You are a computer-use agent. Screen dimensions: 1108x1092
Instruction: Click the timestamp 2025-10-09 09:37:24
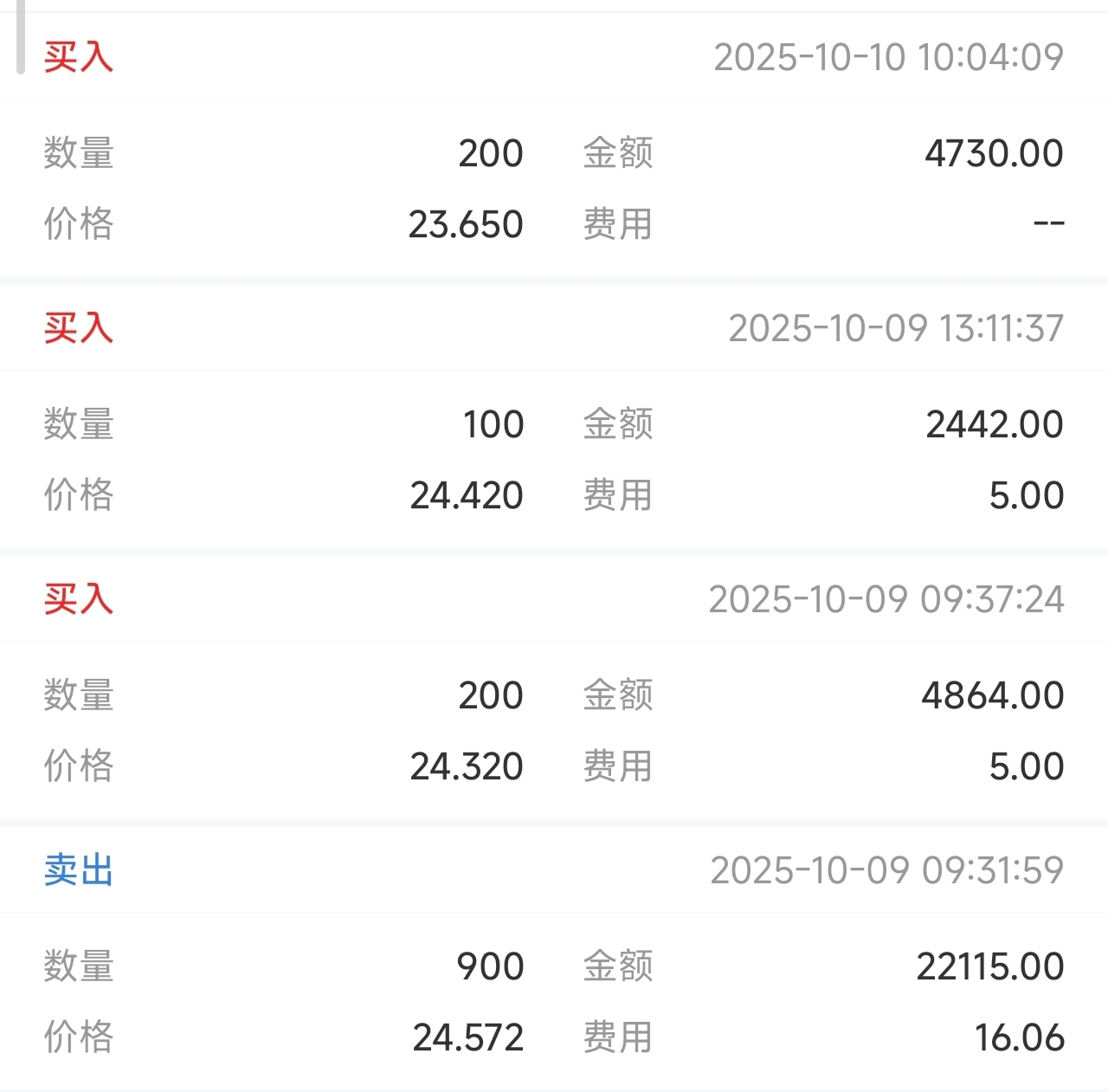(886, 599)
